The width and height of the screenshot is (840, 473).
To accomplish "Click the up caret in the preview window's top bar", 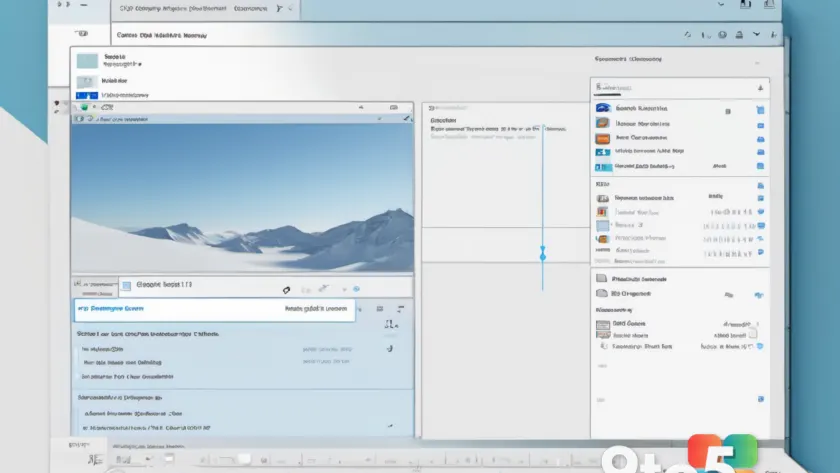I will (361, 108).
